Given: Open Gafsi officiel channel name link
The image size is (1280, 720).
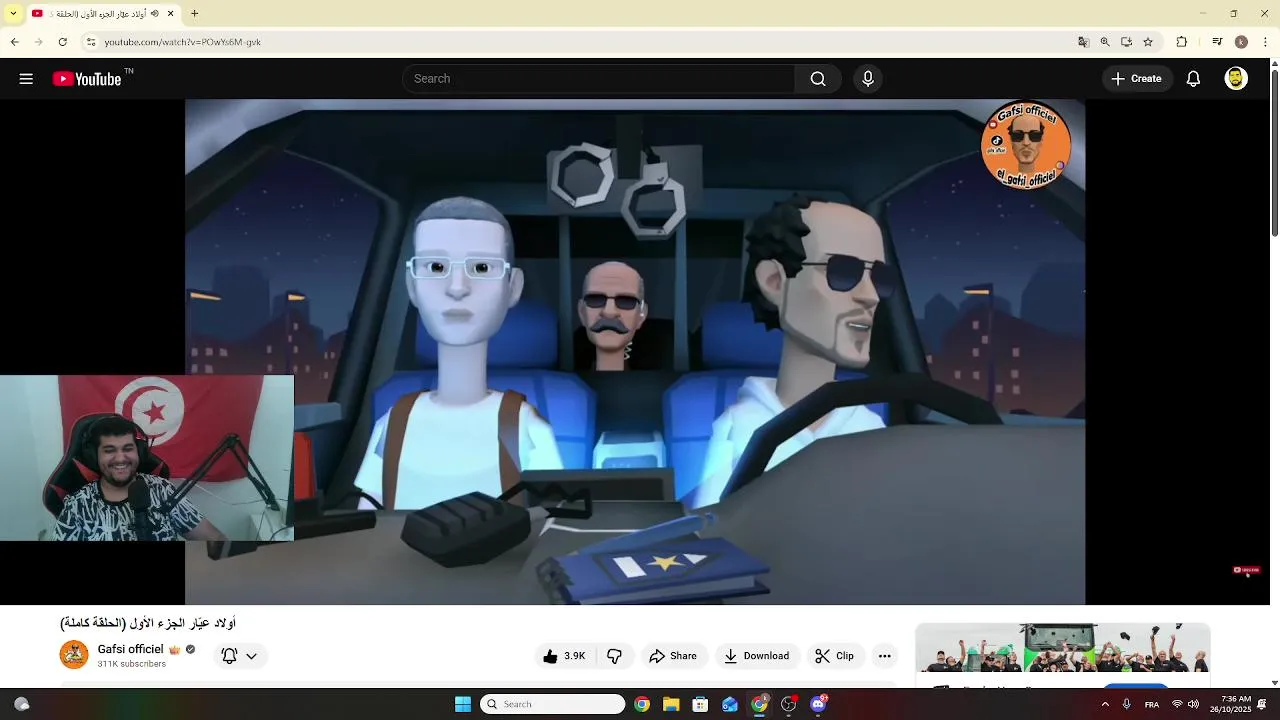Looking at the screenshot, I should 130,649.
